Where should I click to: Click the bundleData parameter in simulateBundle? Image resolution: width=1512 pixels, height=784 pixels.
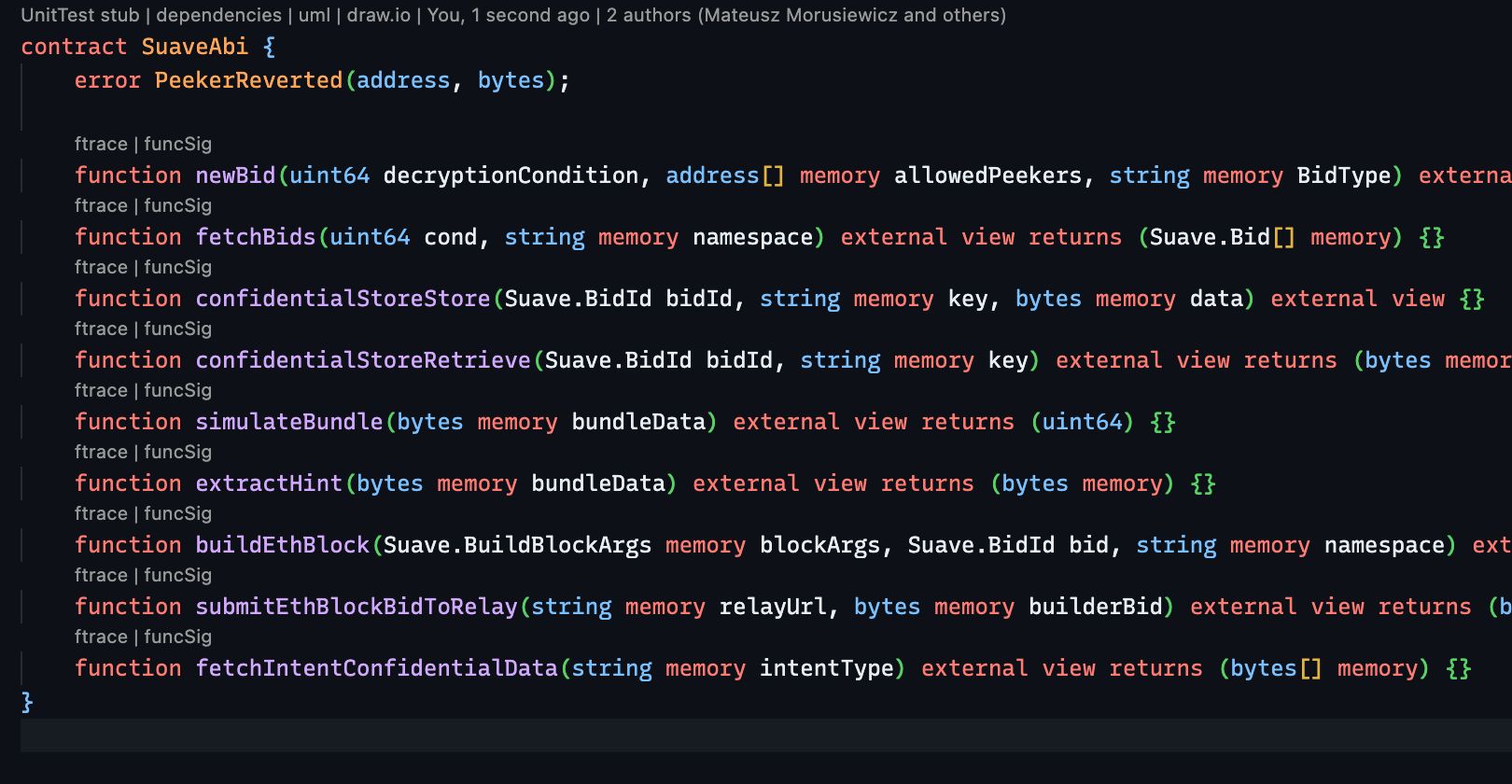coord(638,422)
